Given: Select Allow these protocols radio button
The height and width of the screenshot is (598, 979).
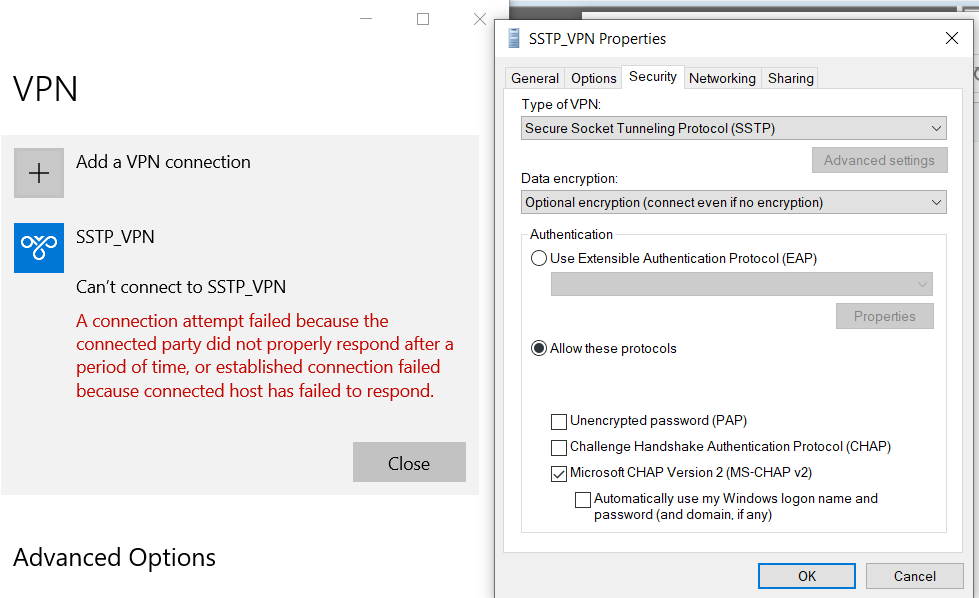Looking at the screenshot, I should pyautogui.click(x=540, y=349).
